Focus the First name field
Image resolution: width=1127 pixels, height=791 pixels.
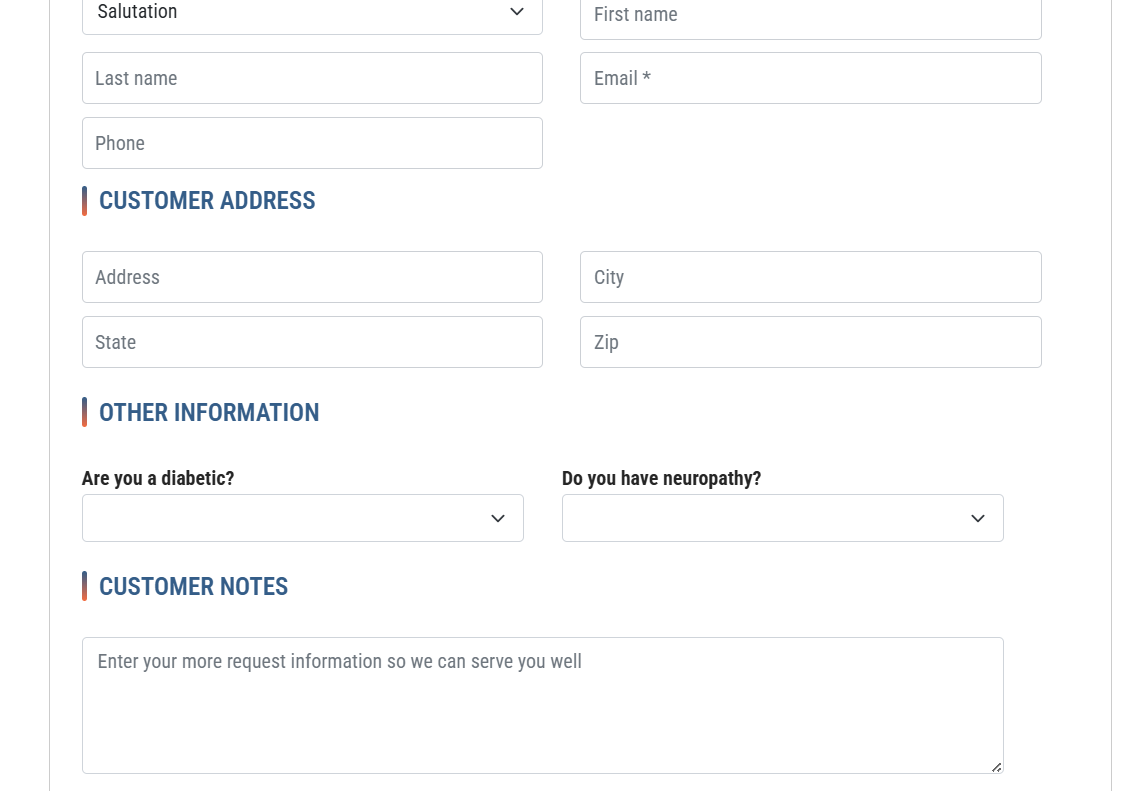point(810,16)
